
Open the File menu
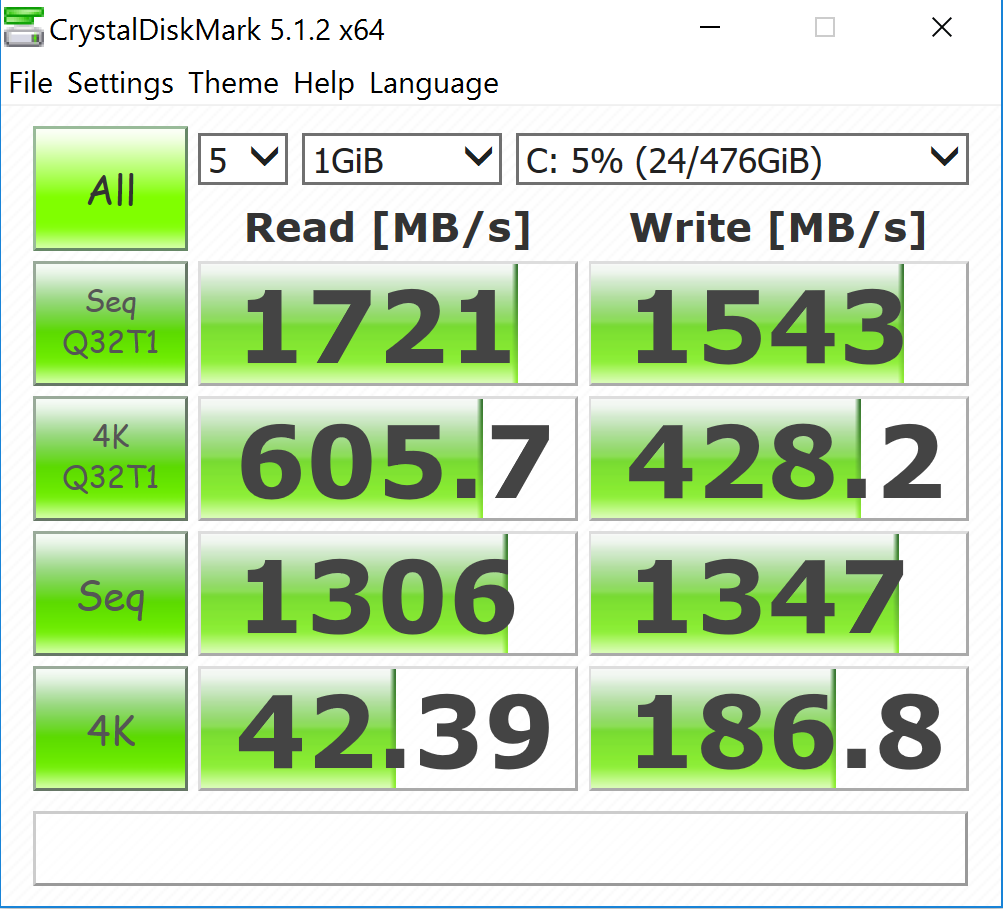click(x=31, y=83)
